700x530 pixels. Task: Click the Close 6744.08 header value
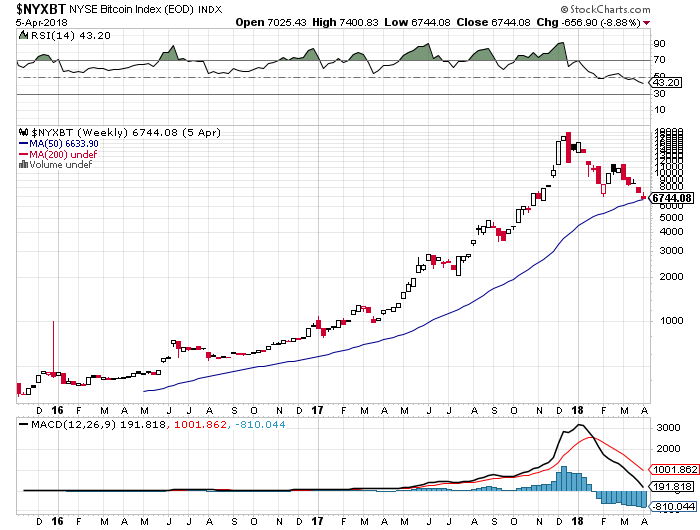point(493,22)
